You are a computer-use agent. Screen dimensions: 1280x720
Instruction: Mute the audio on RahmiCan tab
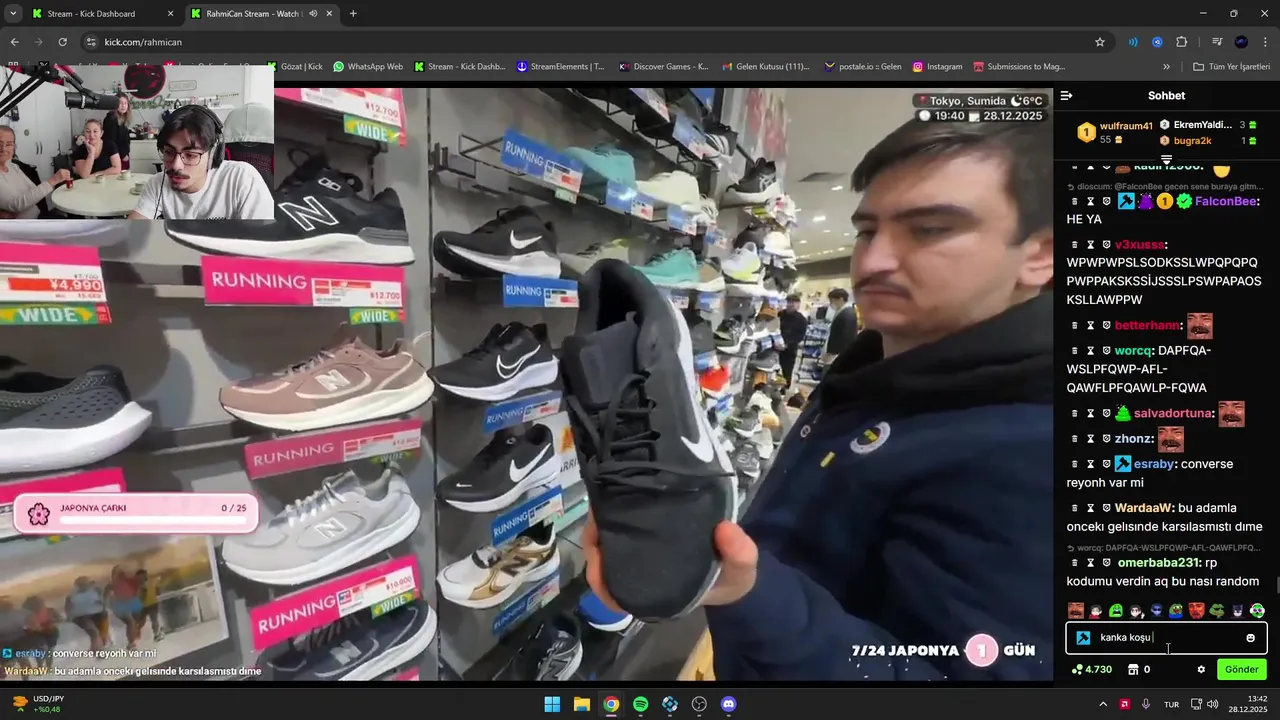(313, 14)
